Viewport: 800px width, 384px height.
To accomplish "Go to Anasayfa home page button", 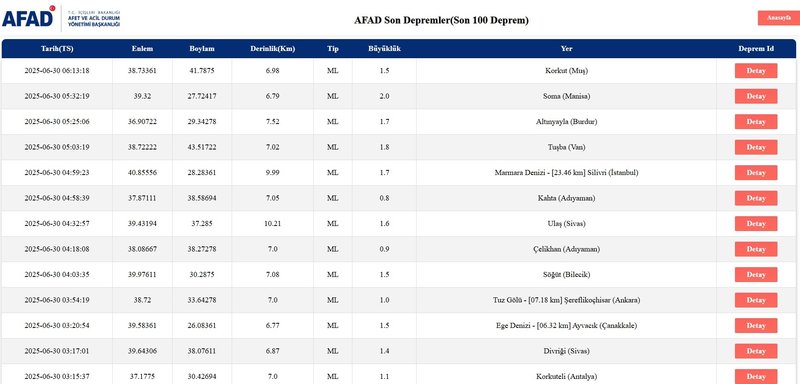I will pos(778,18).
